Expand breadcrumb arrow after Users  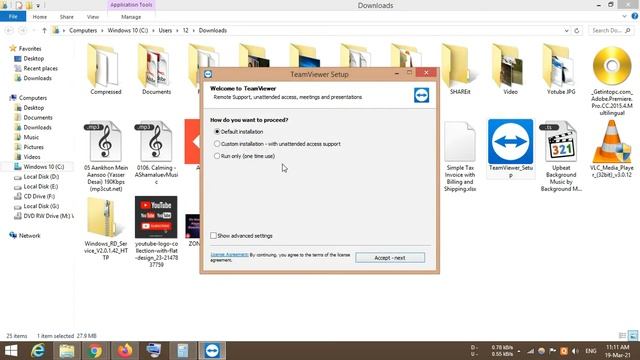(177, 31)
